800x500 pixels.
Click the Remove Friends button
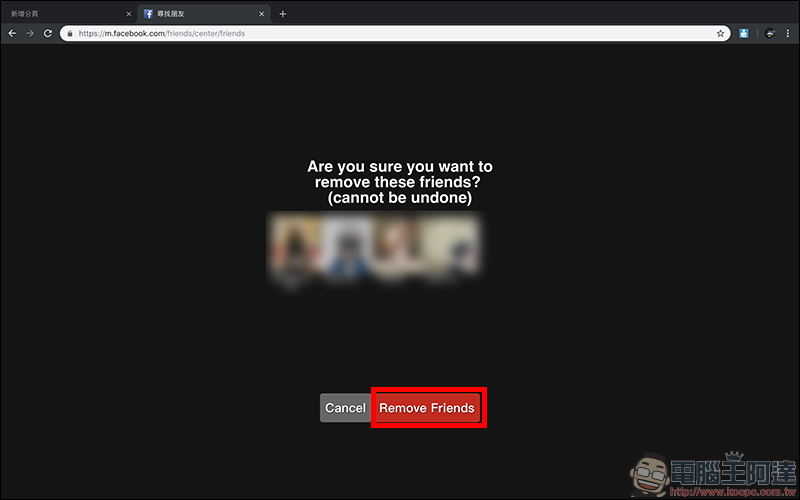click(428, 408)
